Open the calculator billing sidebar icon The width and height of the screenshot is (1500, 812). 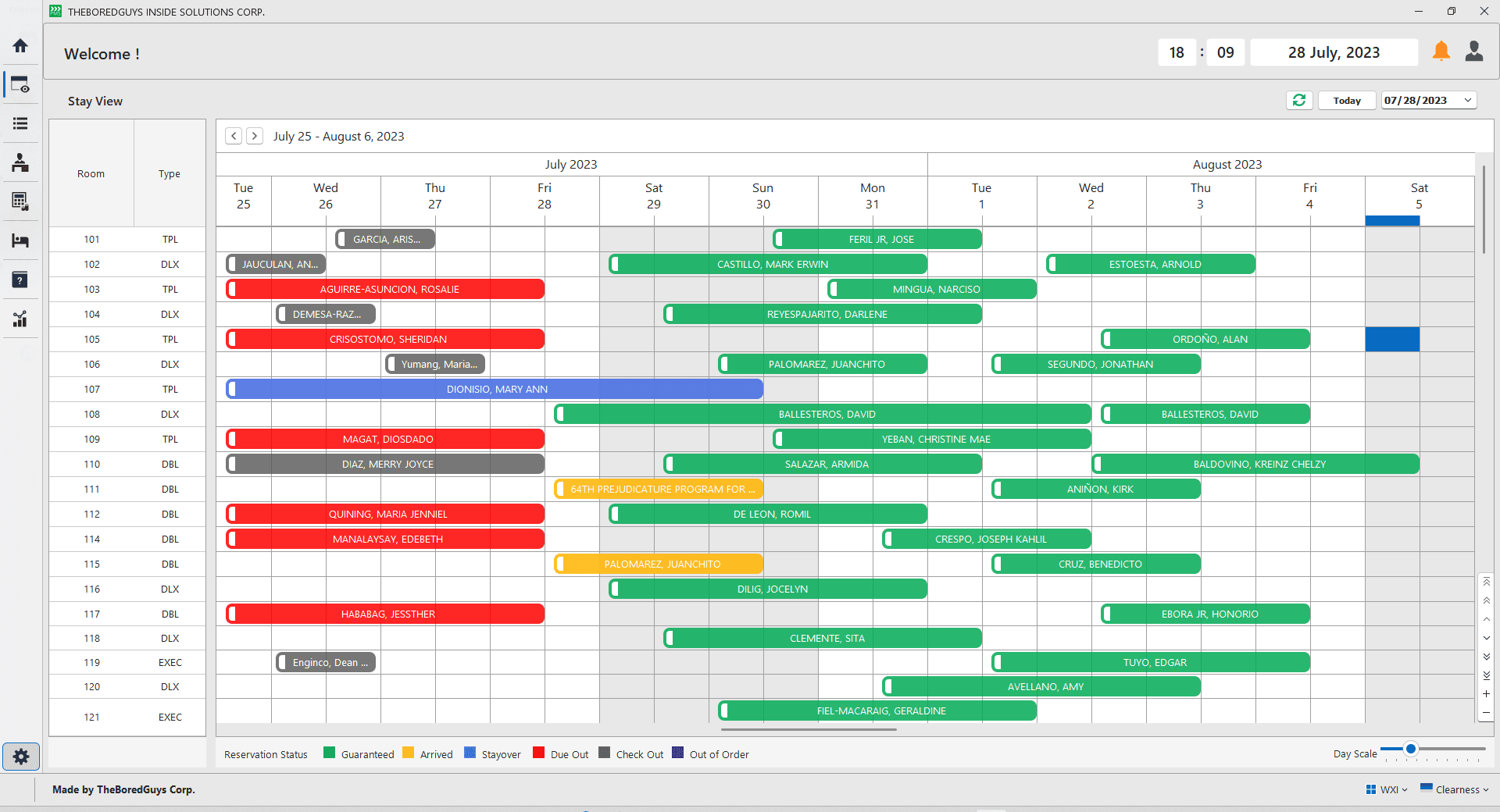point(20,201)
